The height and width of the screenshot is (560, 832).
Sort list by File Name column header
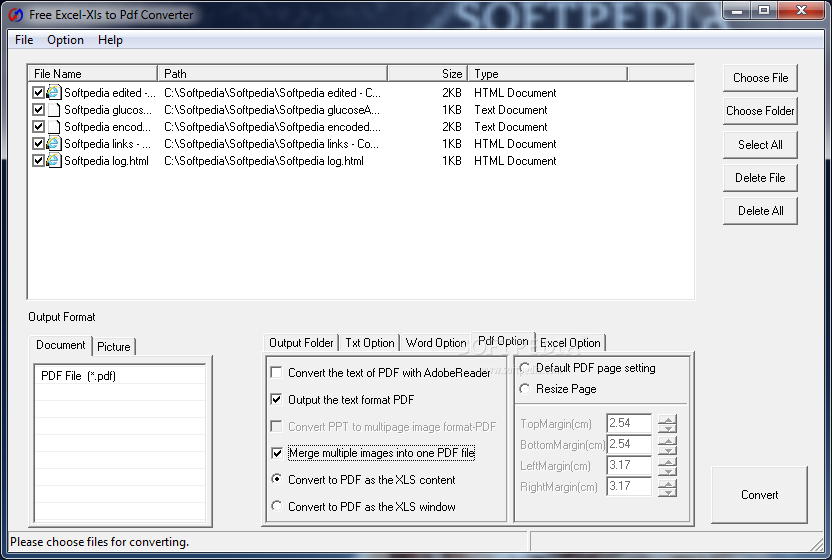pyautogui.click(x=93, y=74)
